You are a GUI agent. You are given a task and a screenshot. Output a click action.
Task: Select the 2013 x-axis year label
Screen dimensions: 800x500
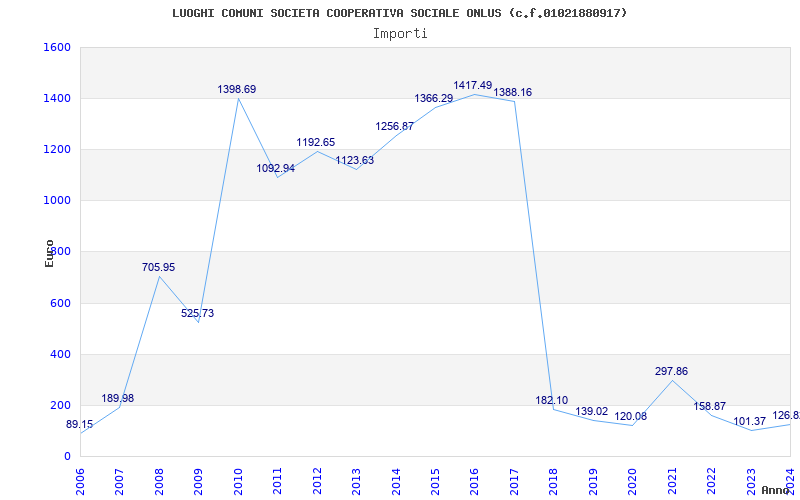click(x=356, y=482)
